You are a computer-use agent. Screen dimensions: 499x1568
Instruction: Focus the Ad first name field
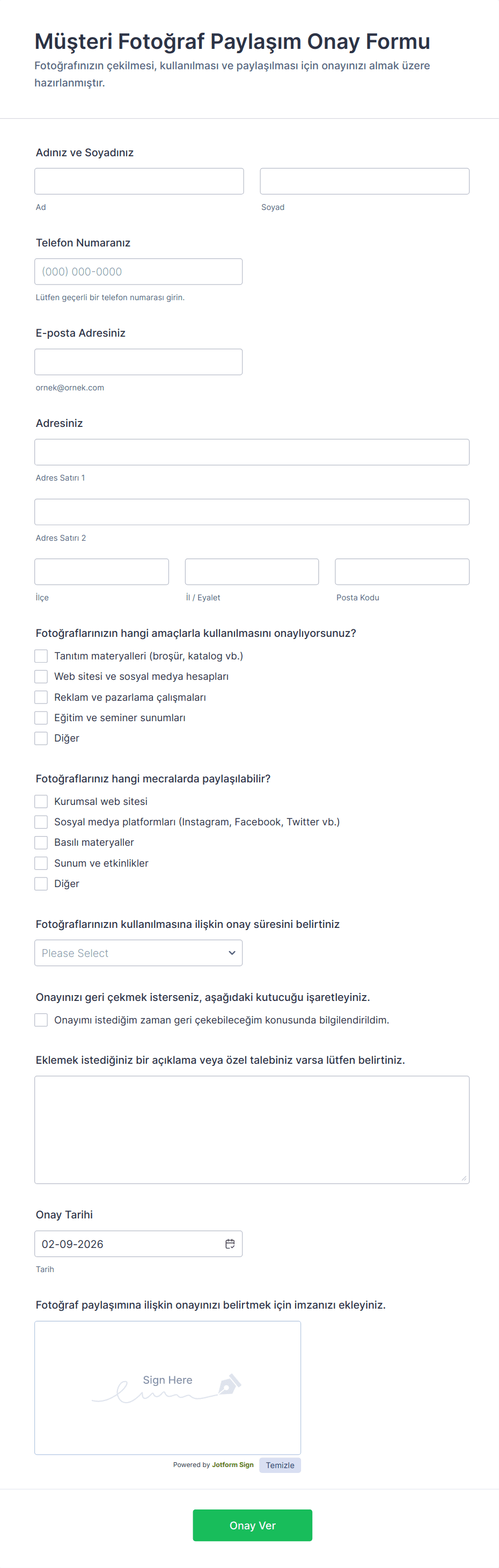click(x=139, y=182)
